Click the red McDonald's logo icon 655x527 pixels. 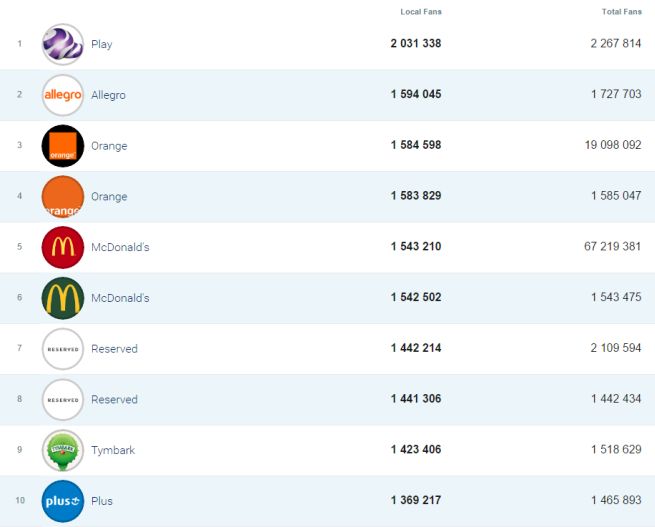(63, 247)
